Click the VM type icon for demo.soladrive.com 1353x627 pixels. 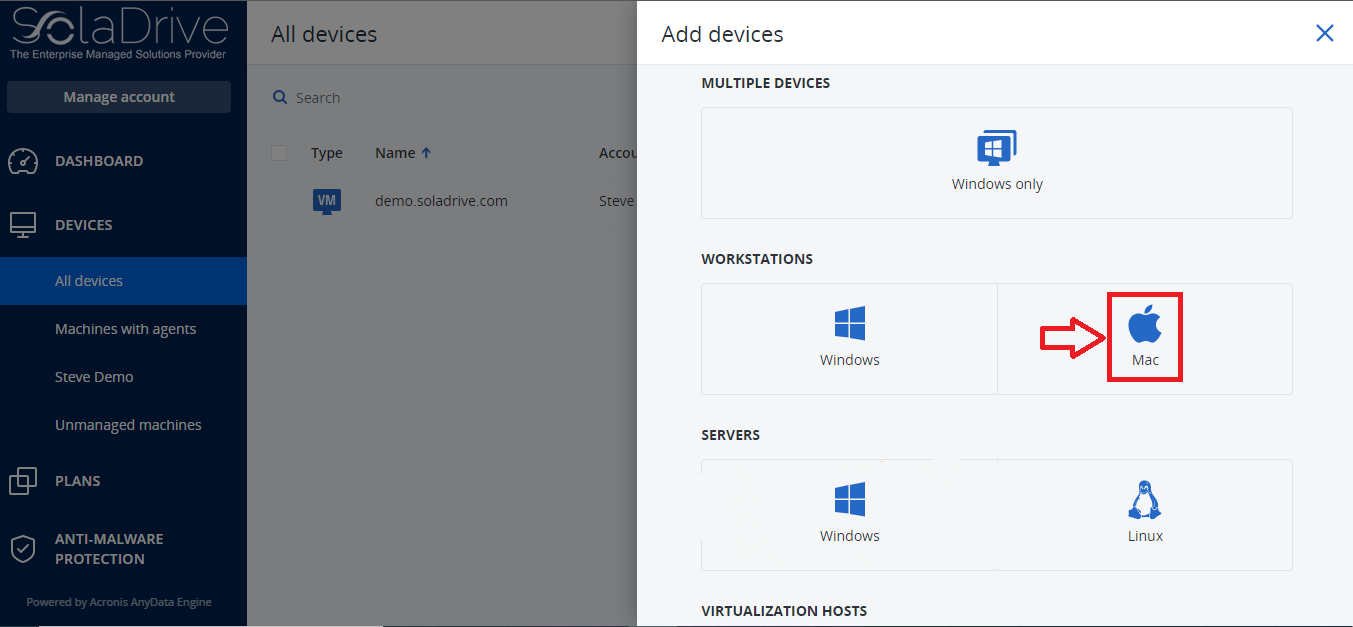tap(327, 201)
